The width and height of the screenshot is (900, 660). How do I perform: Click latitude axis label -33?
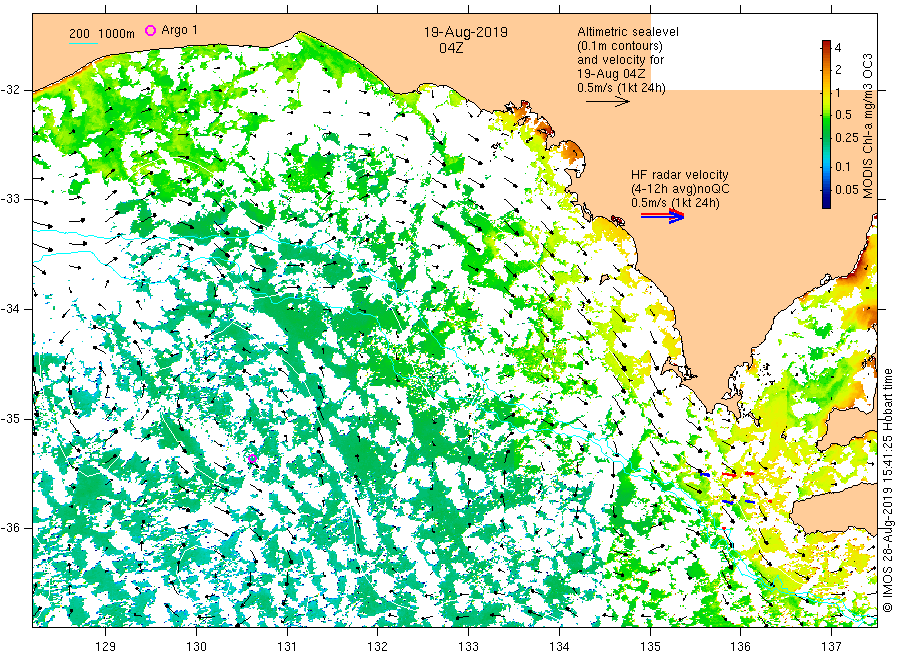click(11, 199)
